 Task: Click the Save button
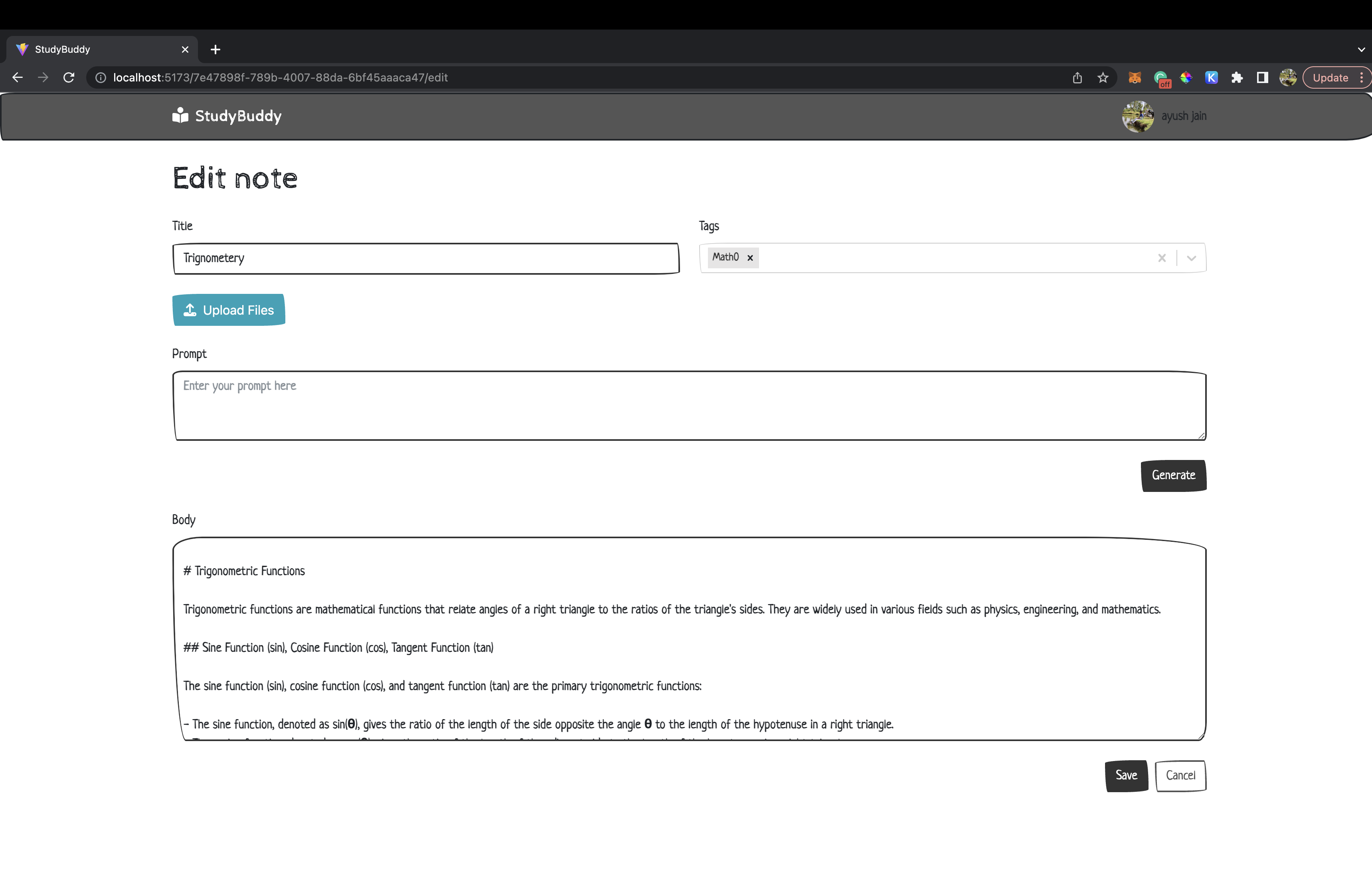[1126, 775]
